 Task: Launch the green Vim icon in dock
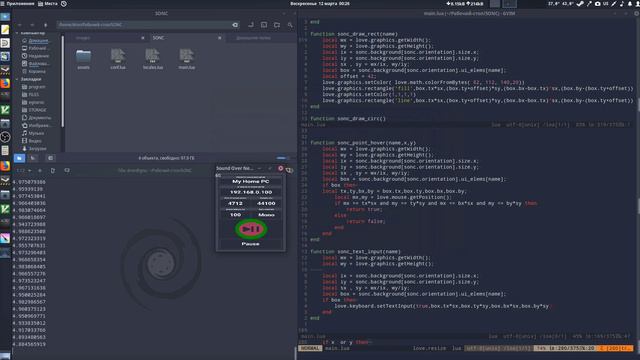[5, 110]
